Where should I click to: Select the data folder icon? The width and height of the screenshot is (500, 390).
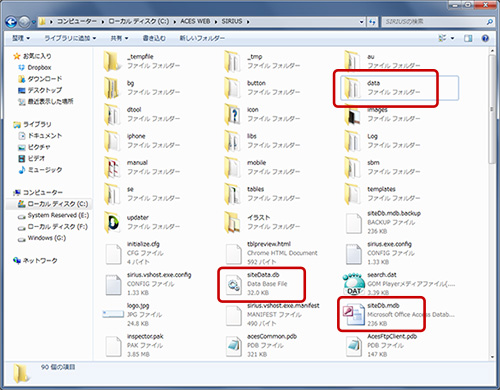click(x=352, y=88)
